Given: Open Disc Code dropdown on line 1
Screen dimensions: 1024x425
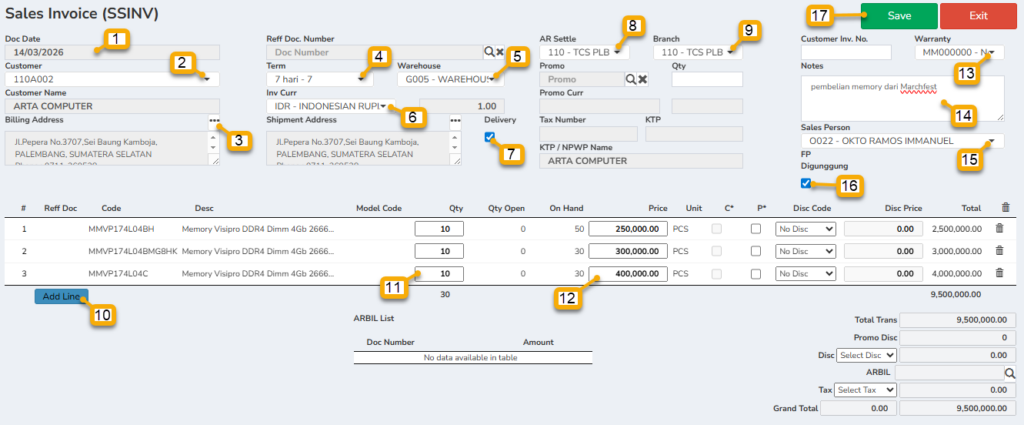Looking at the screenshot, I should pyautogui.click(x=805, y=228).
